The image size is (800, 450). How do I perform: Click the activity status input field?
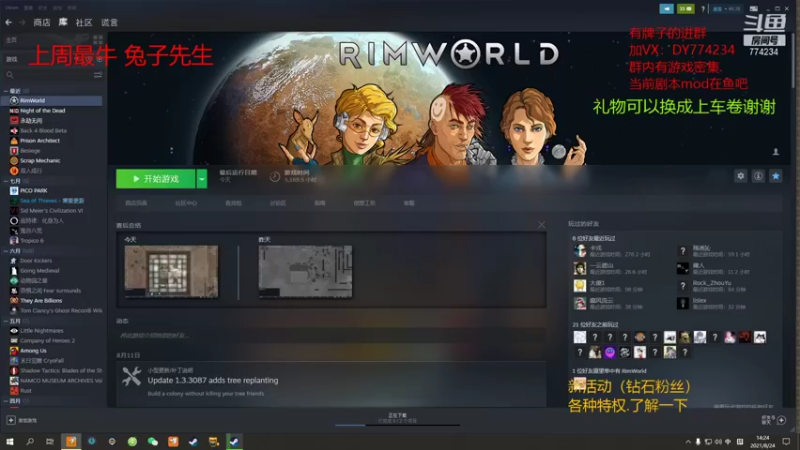(331, 336)
